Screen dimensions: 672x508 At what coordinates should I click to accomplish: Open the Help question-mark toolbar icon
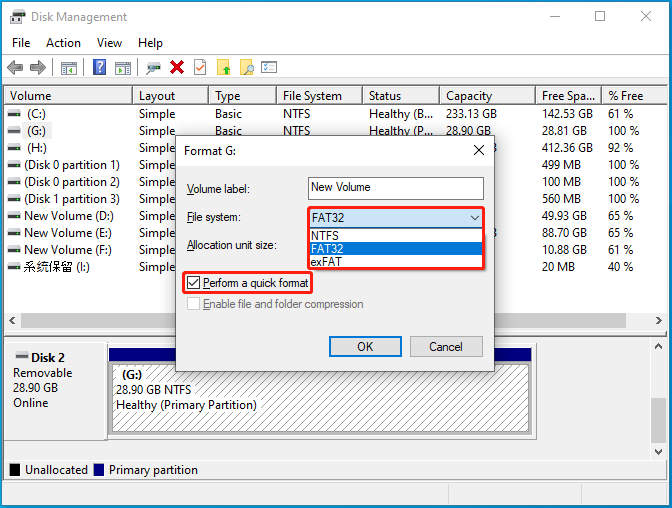pyautogui.click(x=99, y=67)
